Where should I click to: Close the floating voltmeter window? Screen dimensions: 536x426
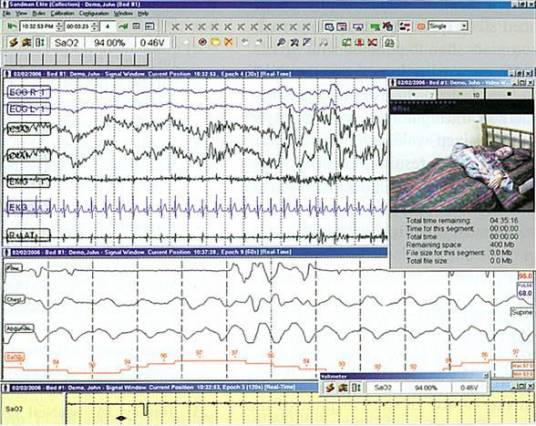coord(486,376)
